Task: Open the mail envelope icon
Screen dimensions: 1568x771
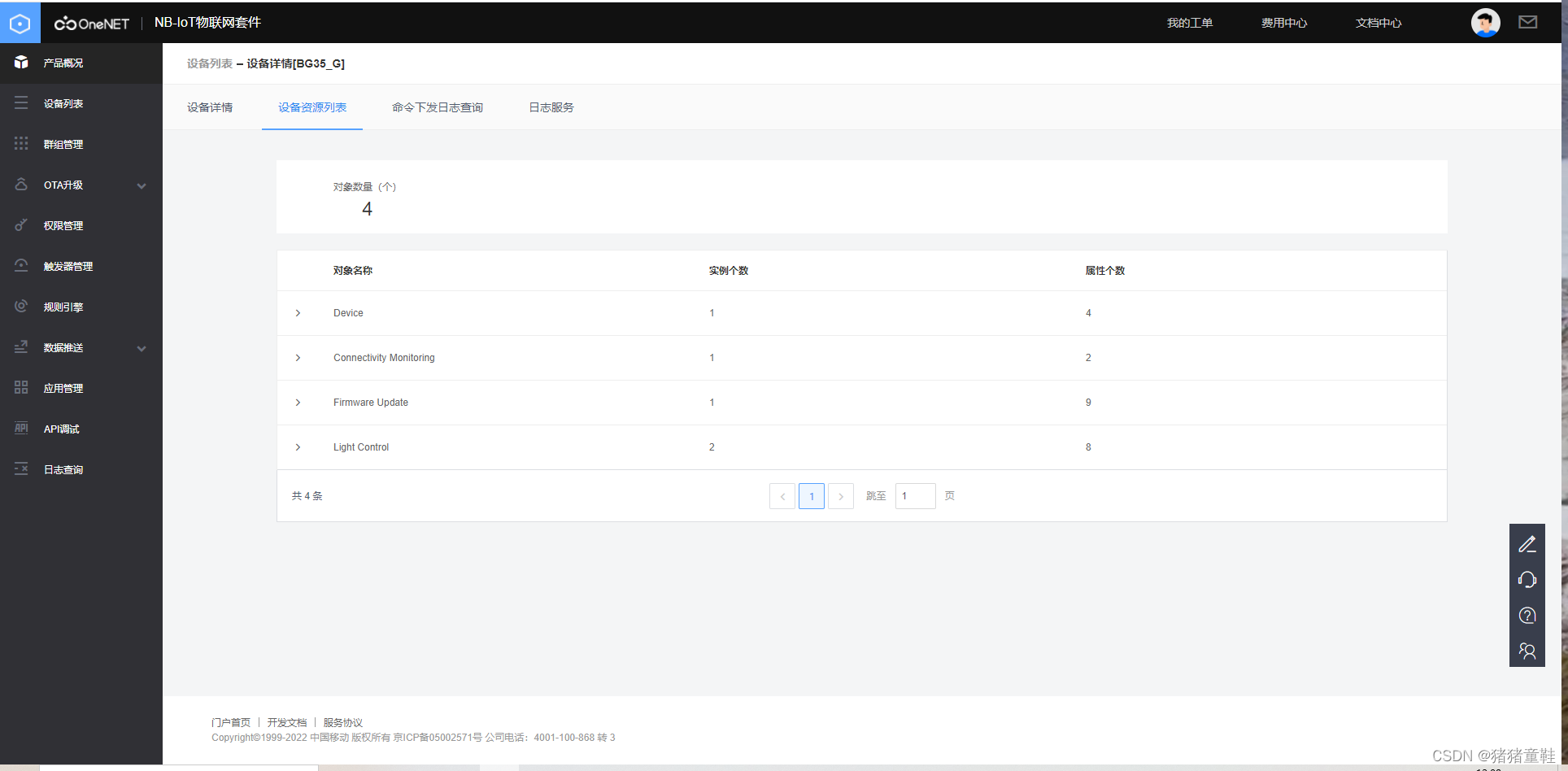Action: click(x=1527, y=23)
